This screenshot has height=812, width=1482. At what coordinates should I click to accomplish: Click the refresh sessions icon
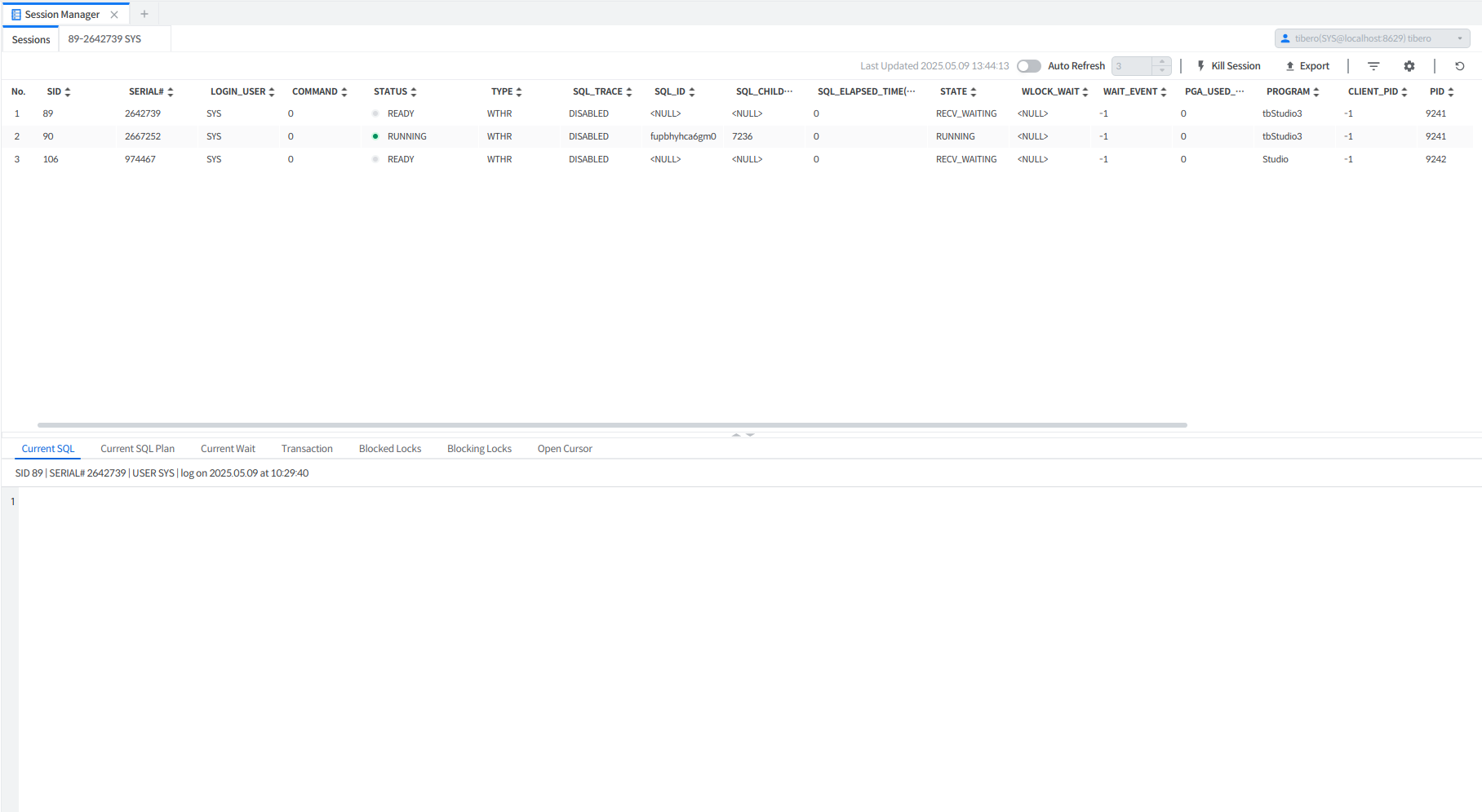1460,66
